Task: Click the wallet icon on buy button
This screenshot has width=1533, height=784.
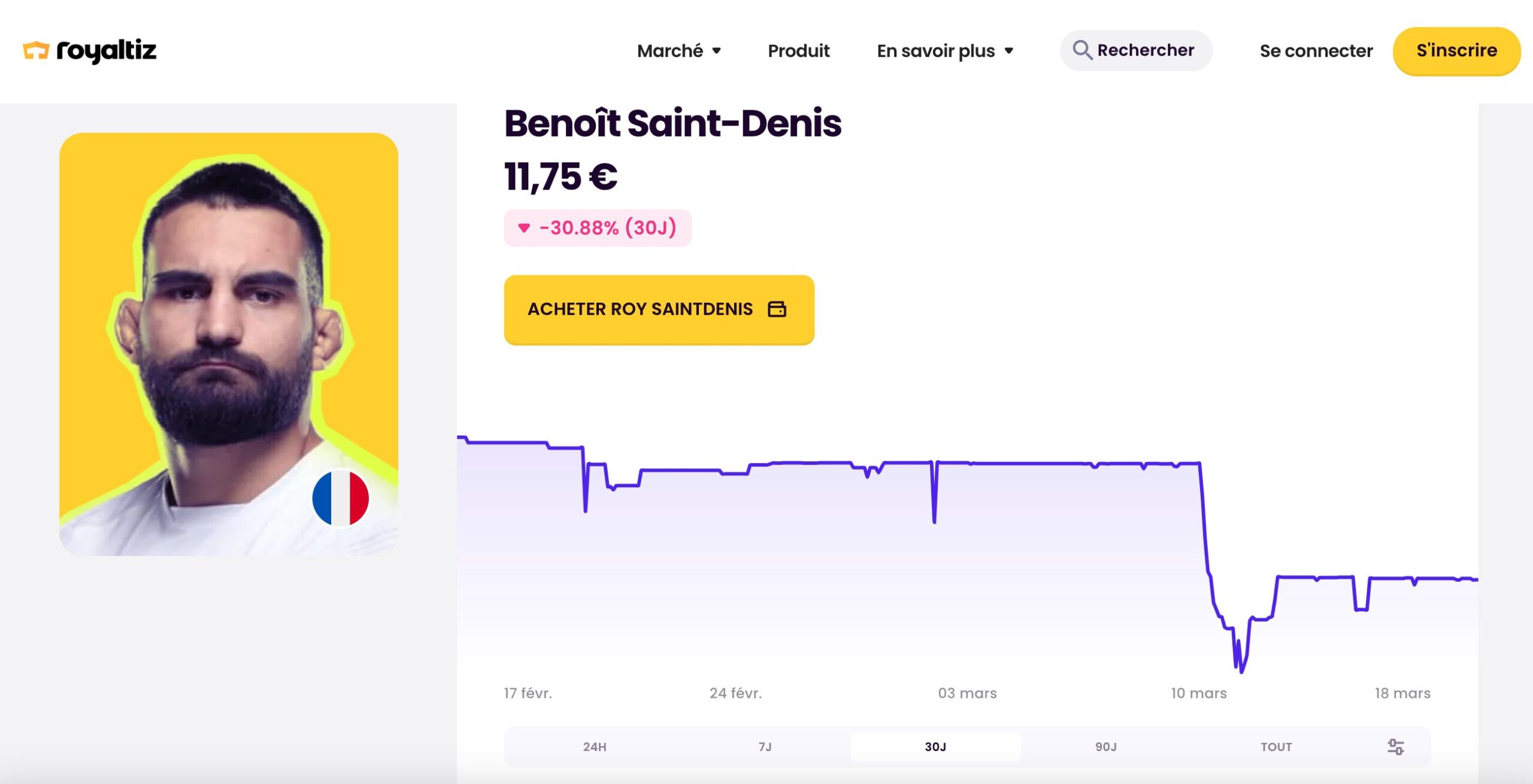Action: pos(777,309)
